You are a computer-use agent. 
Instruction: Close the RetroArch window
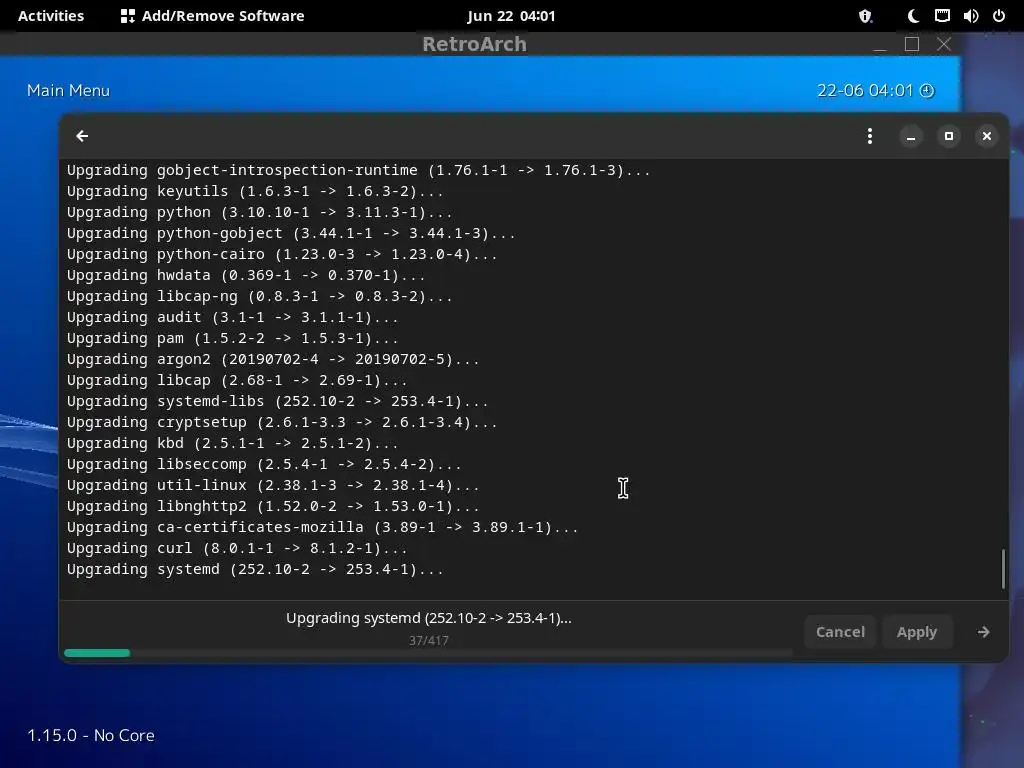pyautogui.click(x=944, y=44)
